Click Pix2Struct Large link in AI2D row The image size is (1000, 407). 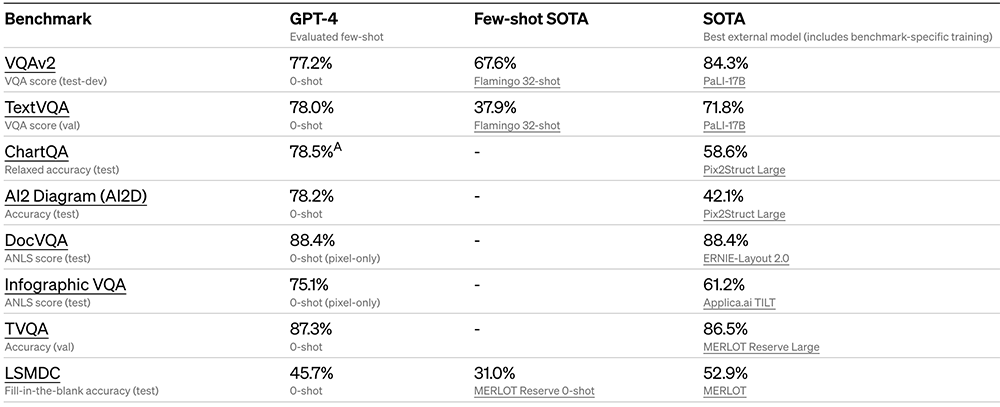(x=745, y=214)
